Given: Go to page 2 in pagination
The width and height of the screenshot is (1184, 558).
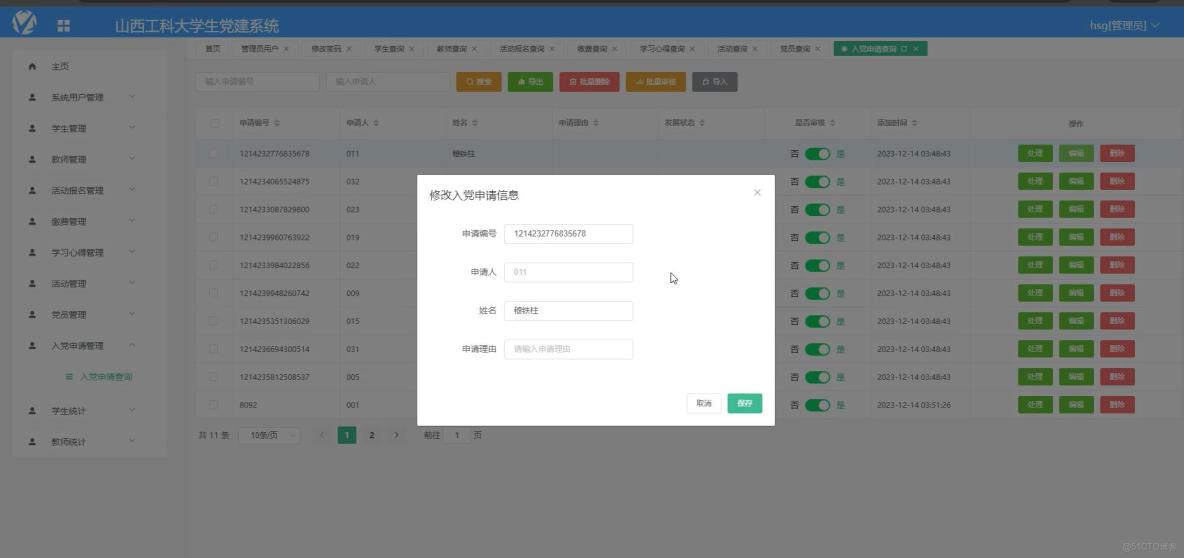Looking at the screenshot, I should [372, 435].
